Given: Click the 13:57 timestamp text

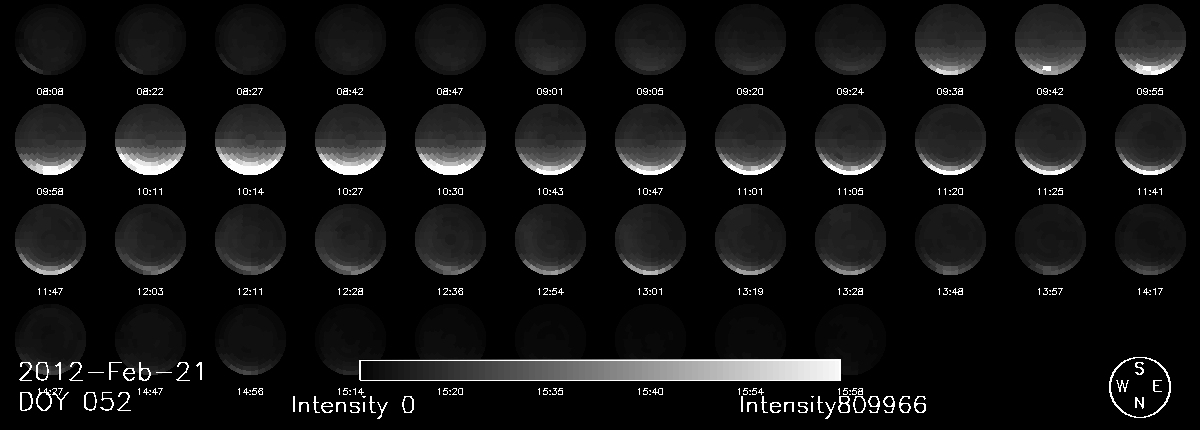Looking at the screenshot, I should pos(1050,290).
